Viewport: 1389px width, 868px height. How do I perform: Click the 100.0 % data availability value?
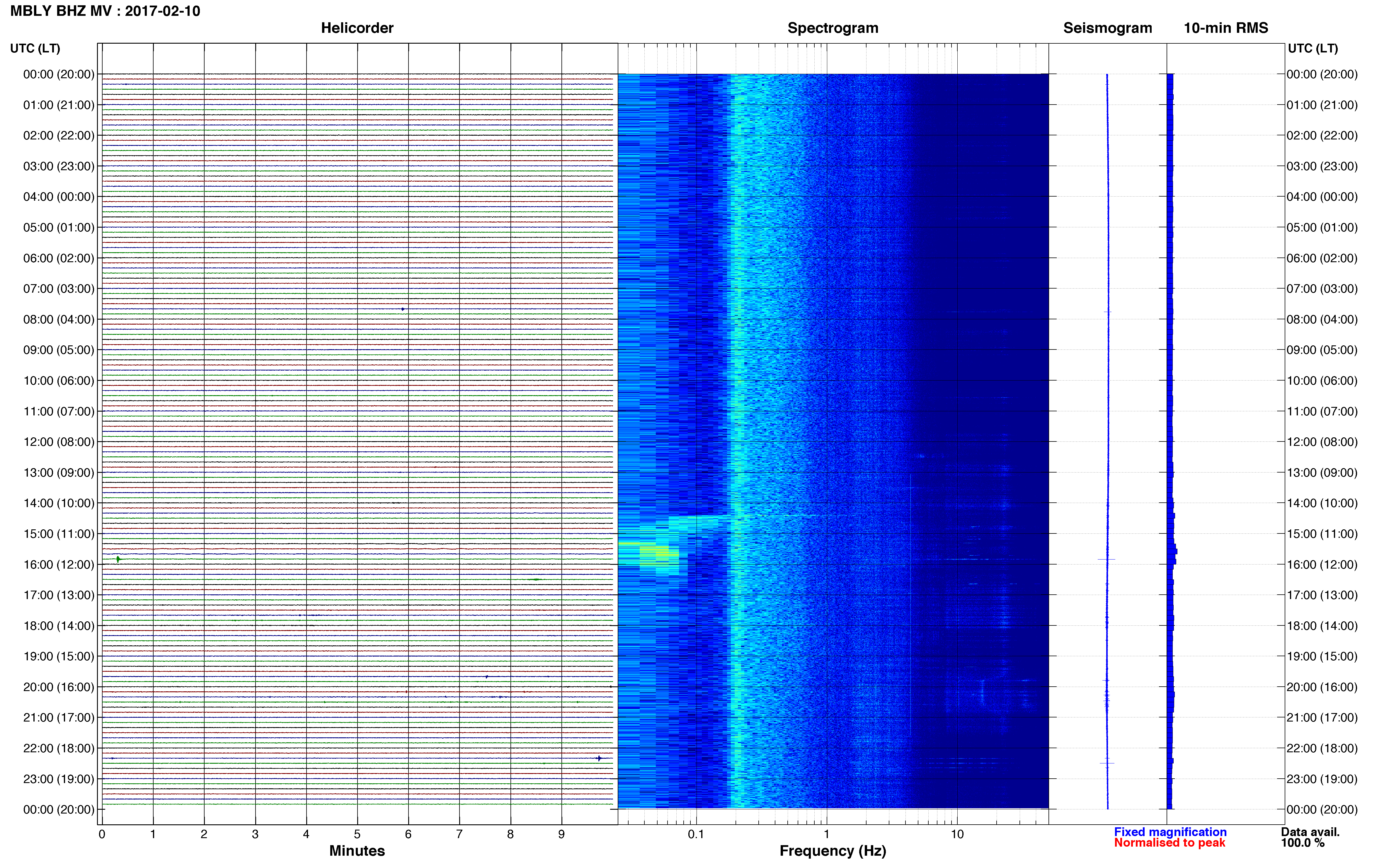[1302, 843]
